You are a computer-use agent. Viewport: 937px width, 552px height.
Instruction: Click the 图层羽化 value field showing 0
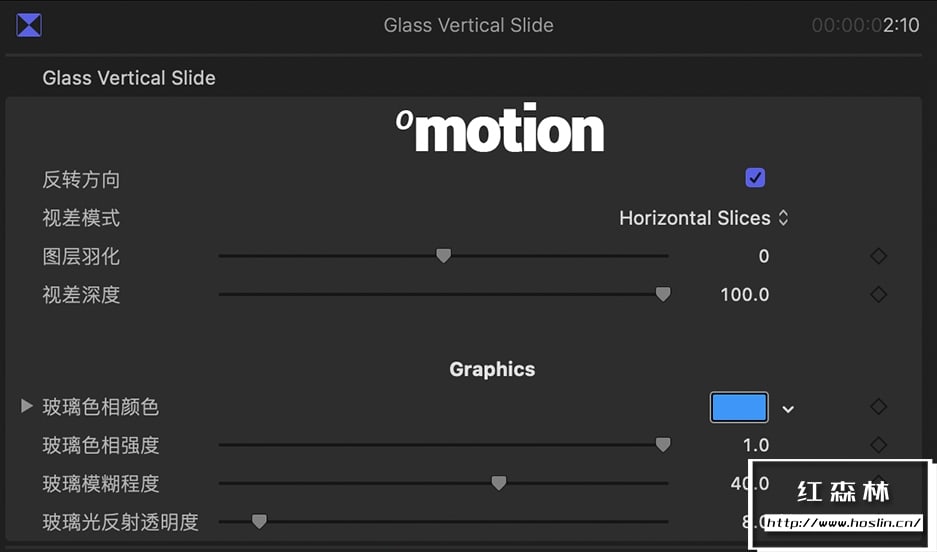coord(763,256)
